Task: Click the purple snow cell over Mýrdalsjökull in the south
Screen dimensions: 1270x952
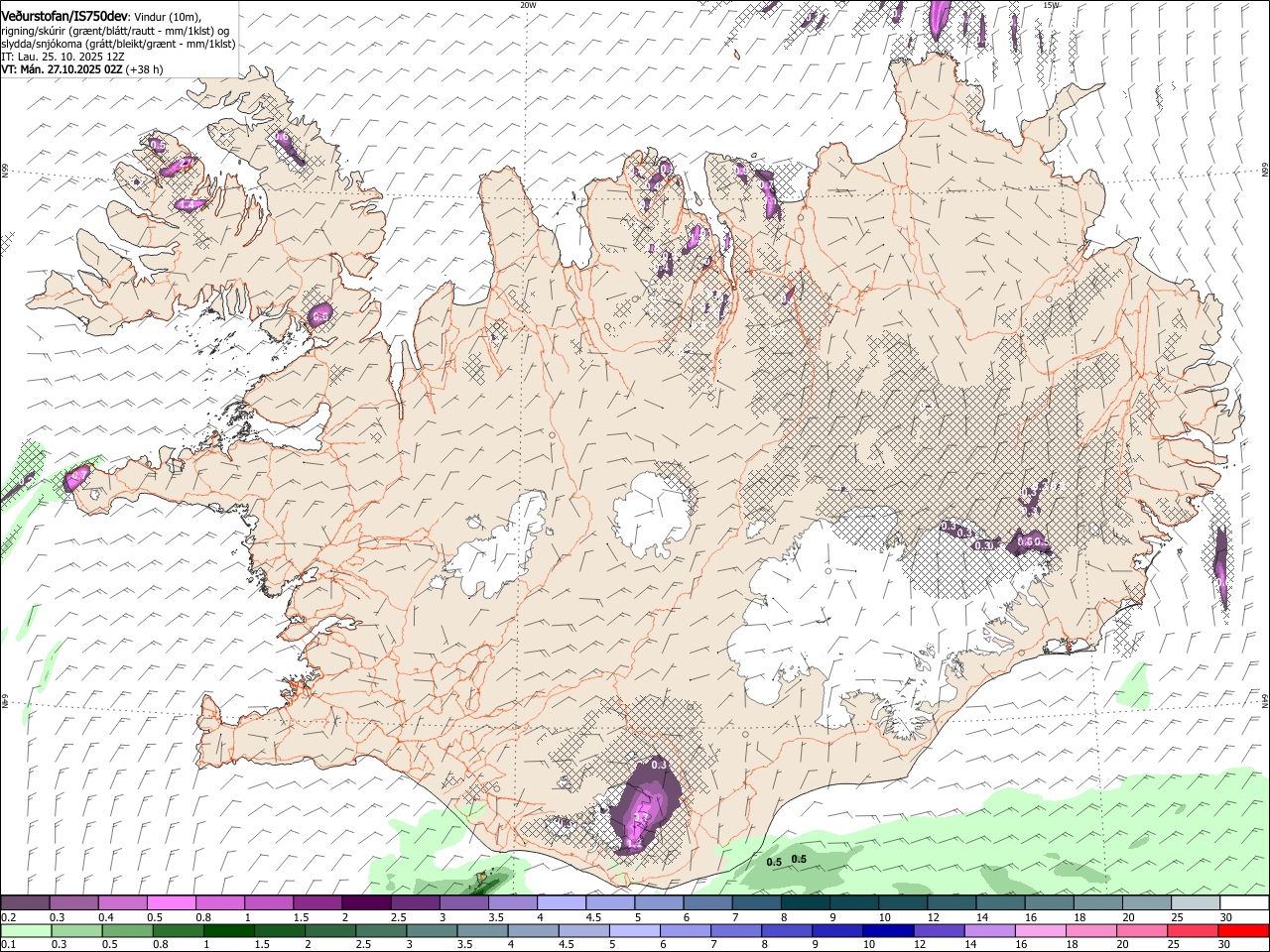Action: click(645, 805)
